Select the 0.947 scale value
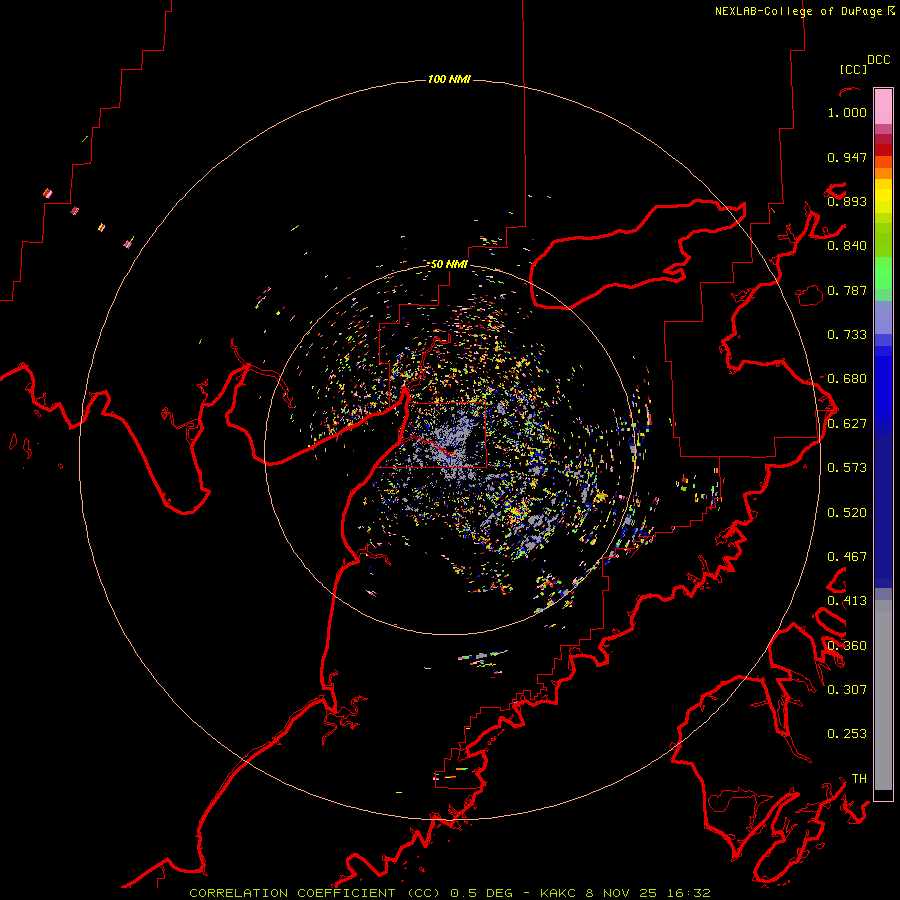900x900 pixels. [x=847, y=157]
